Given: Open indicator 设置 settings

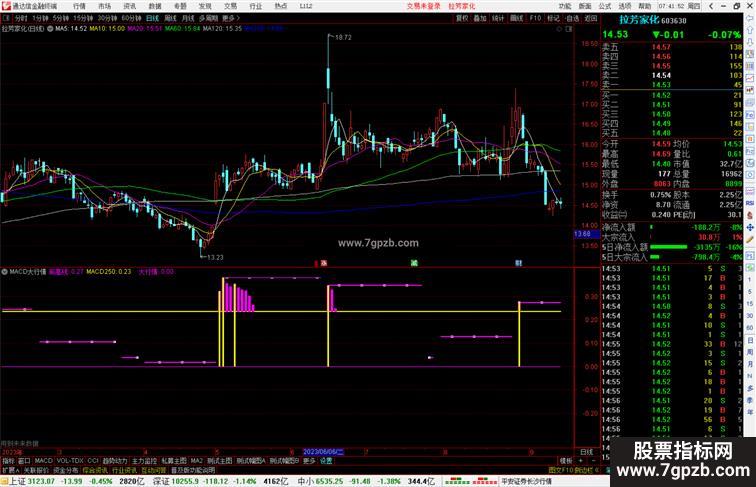Looking at the screenshot, I should [326, 460].
